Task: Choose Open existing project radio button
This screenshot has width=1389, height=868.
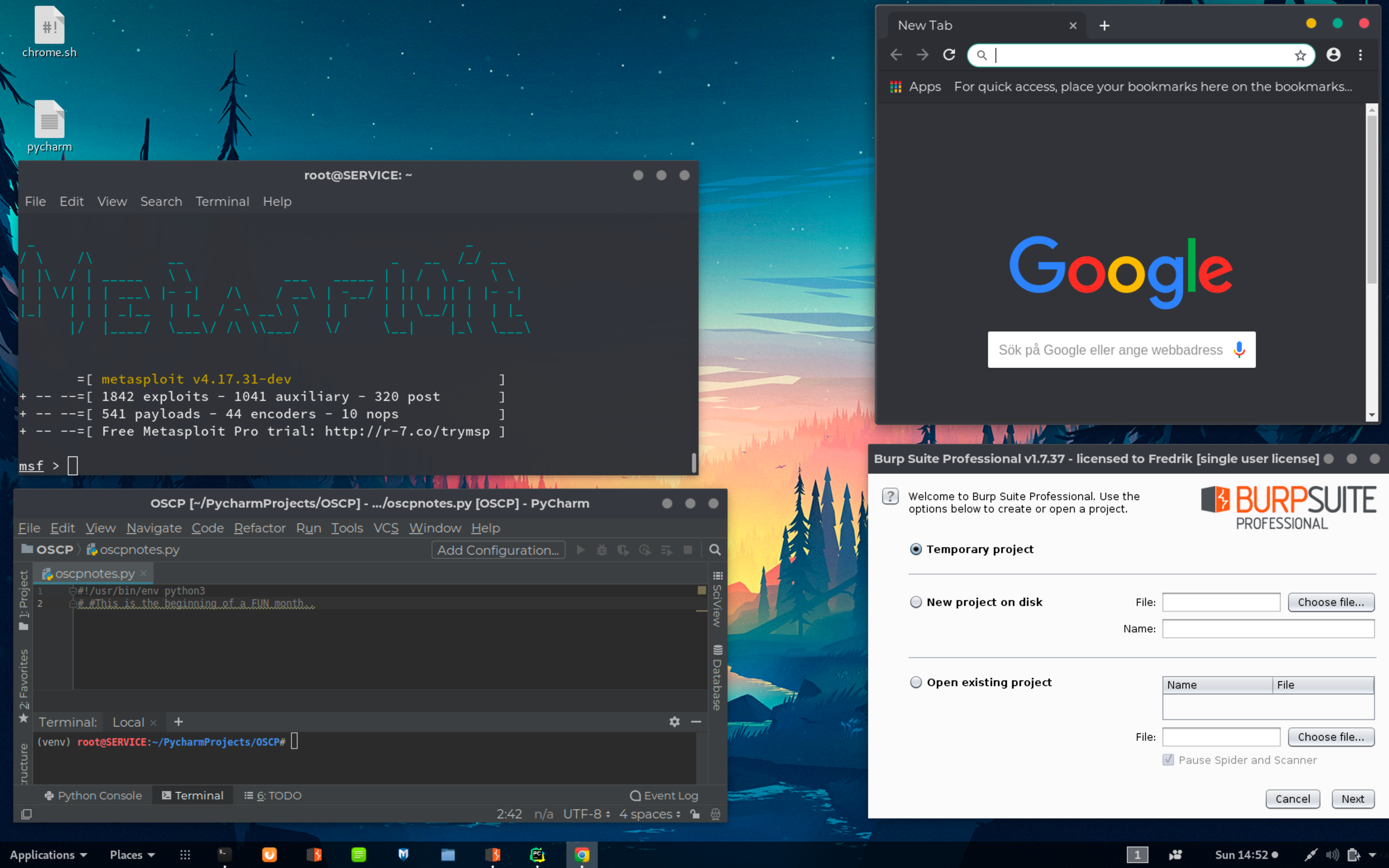Action: (x=916, y=682)
